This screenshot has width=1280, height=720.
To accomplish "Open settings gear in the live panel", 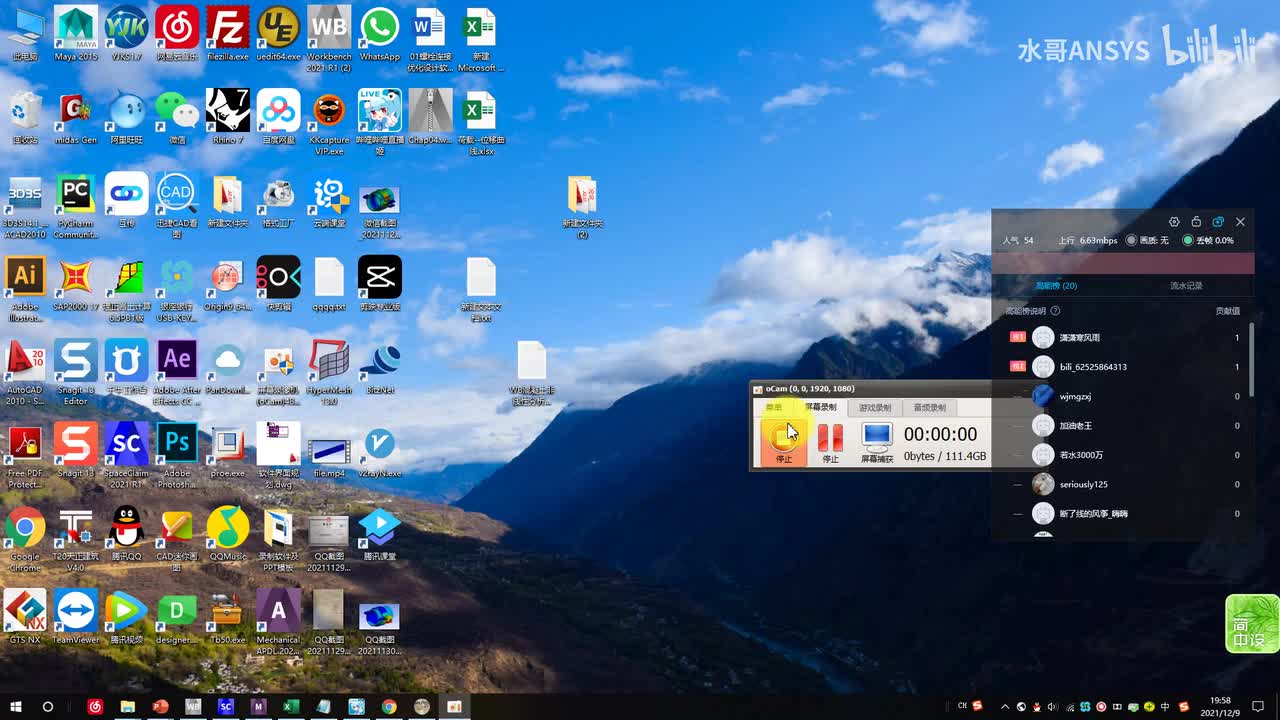I will (1174, 222).
